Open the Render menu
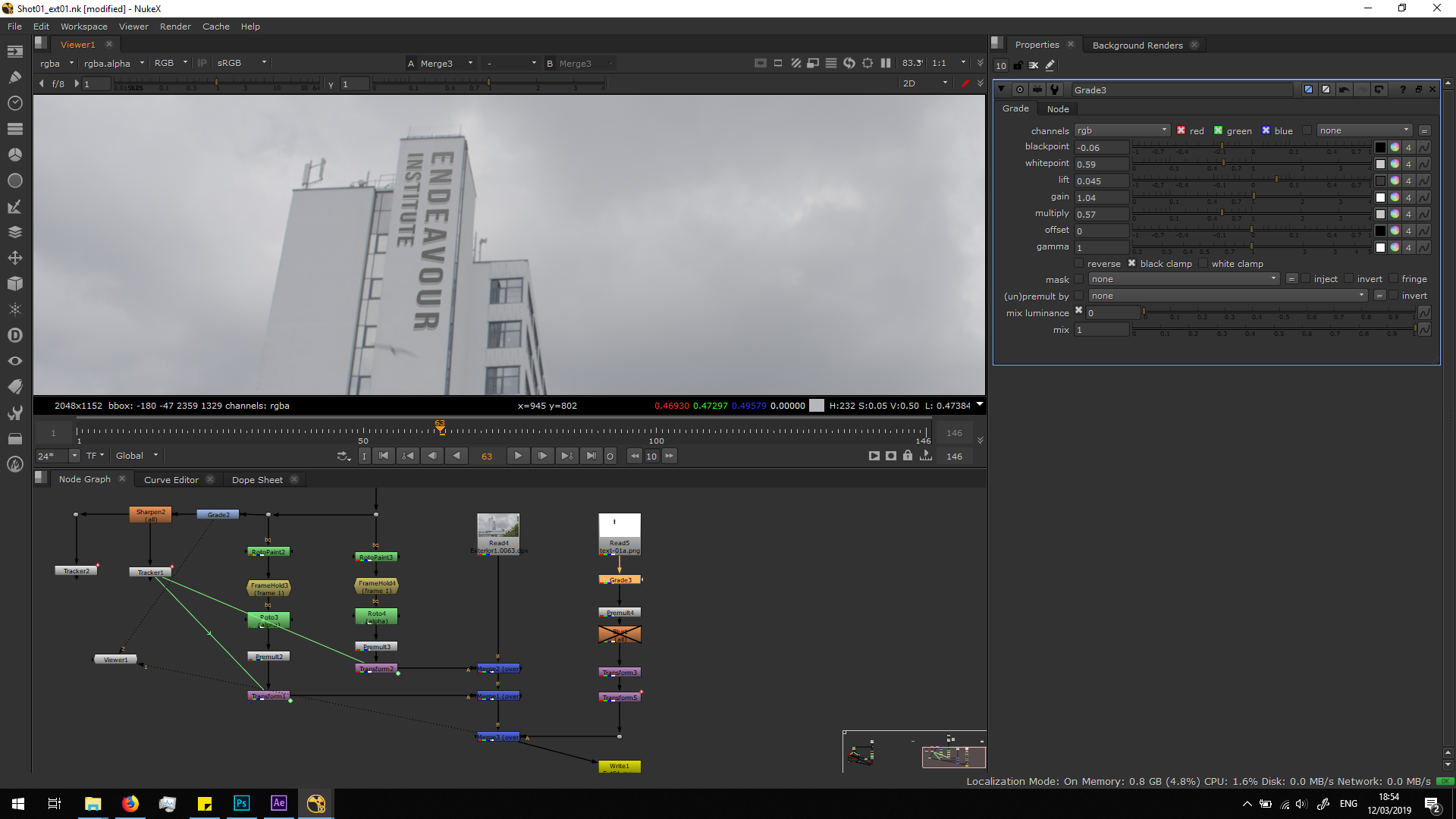This screenshot has height=819, width=1456. (x=175, y=27)
